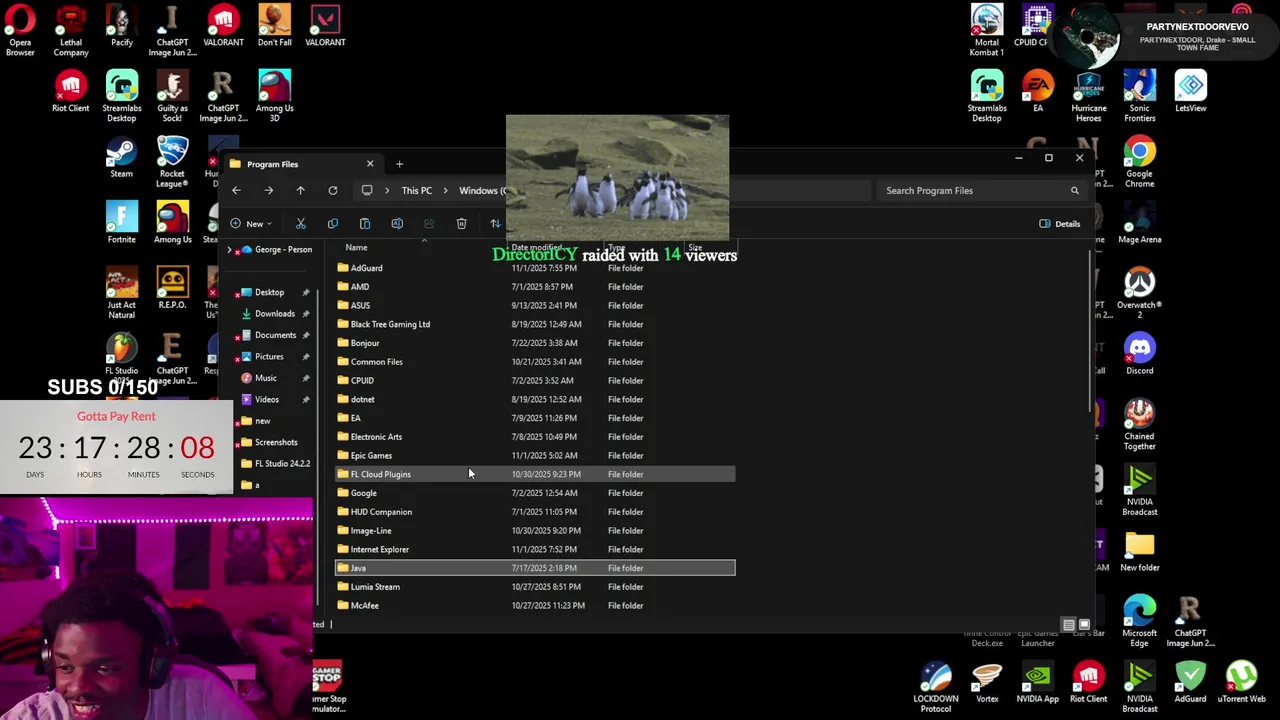The image size is (1280, 720).
Task: Open R.E.P.O. desktop shortcut
Action: pos(172,289)
